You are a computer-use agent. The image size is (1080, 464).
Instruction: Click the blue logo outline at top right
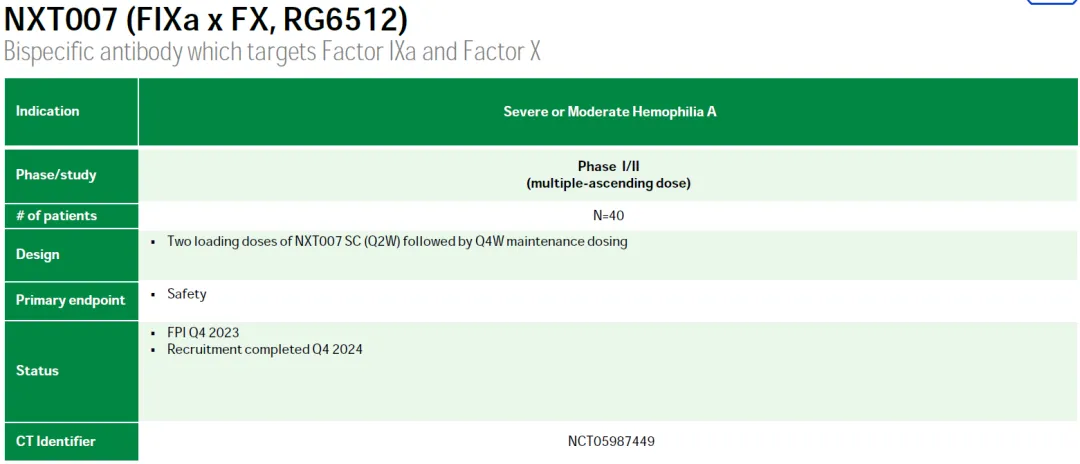(x=1052, y=3)
